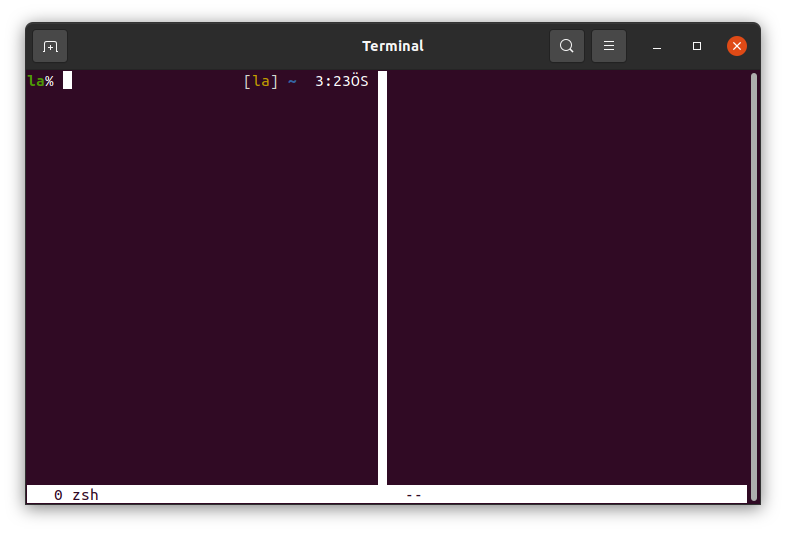Focus the empty right tmux pane
This screenshot has width=786, height=533.
[x=565, y=280]
